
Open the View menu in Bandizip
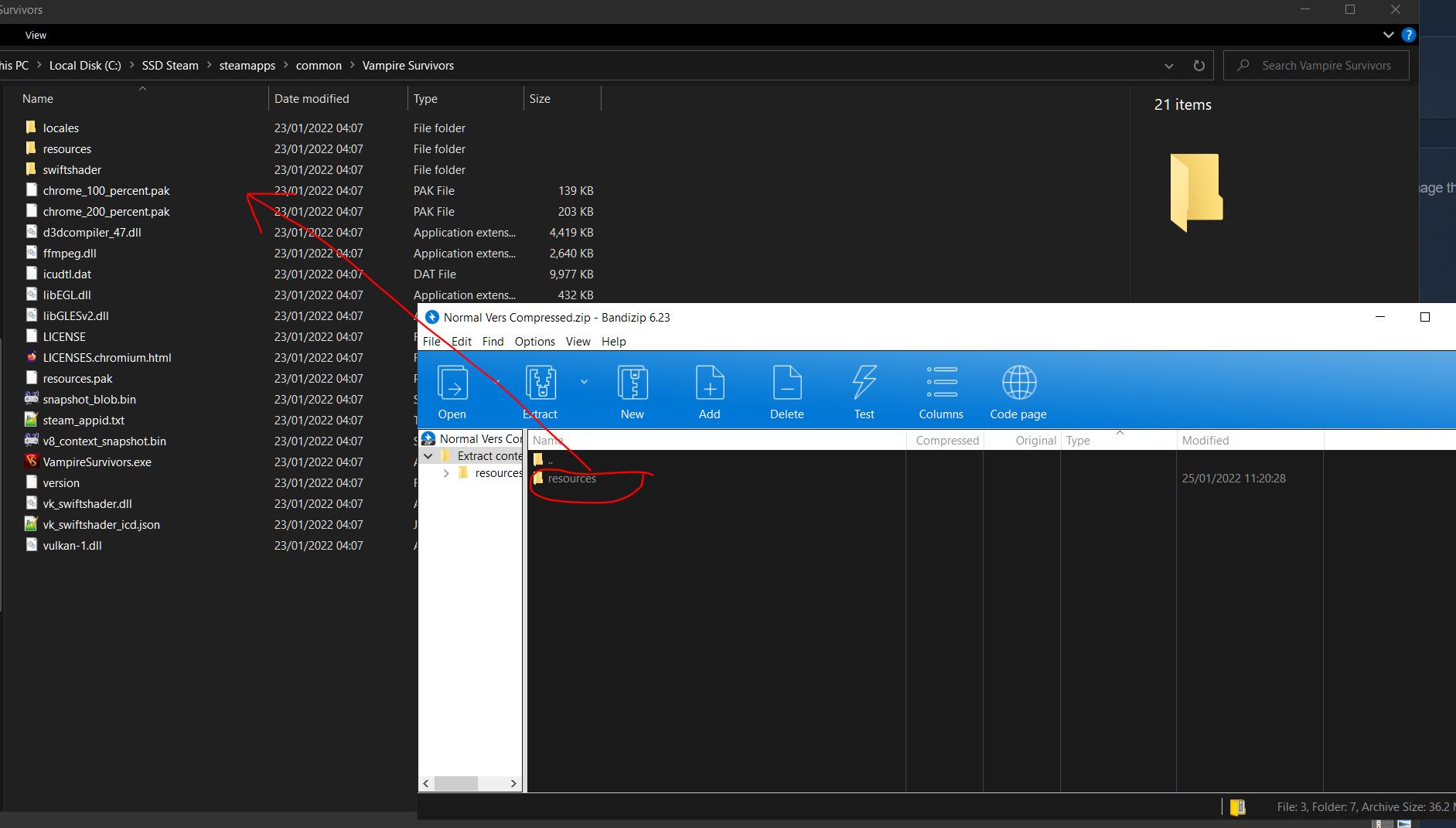pos(578,342)
